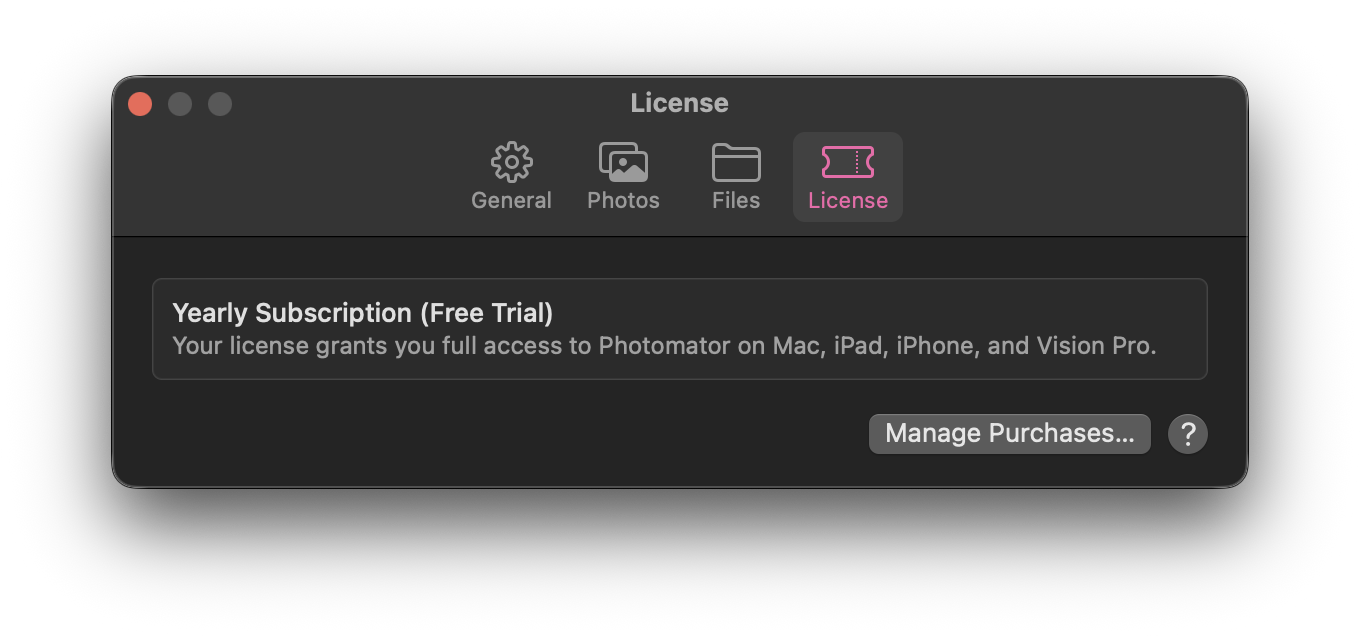The height and width of the screenshot is (636, 1360).
Task: Click the General gear icon
Action: click(x=511, y=162)
